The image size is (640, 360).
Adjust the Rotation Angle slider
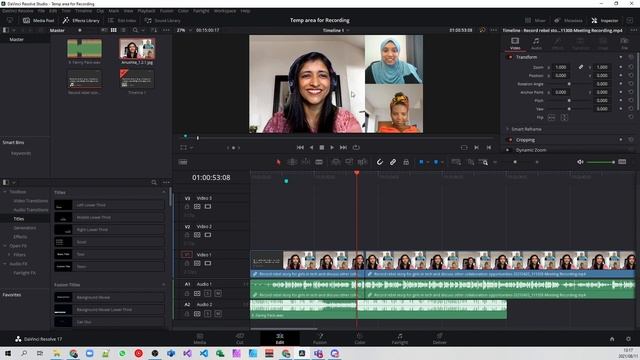click(569, 84)
